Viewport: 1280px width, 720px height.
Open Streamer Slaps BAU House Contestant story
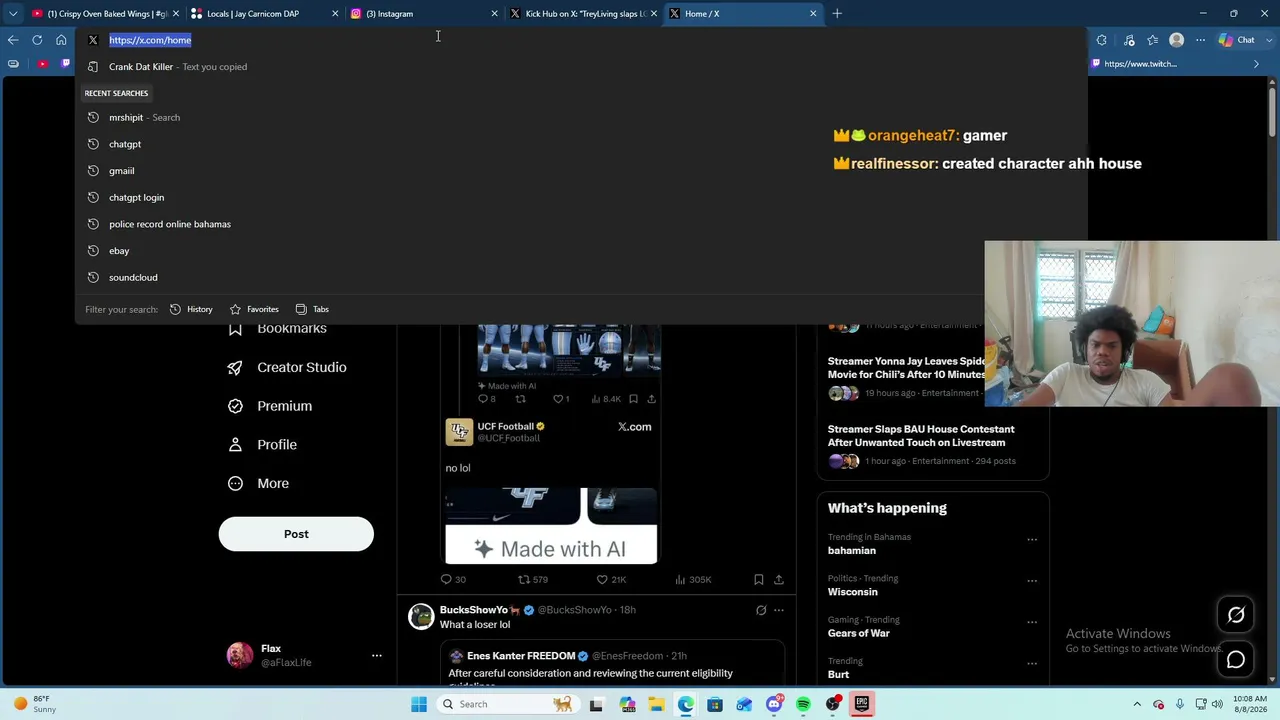point(932,445)
